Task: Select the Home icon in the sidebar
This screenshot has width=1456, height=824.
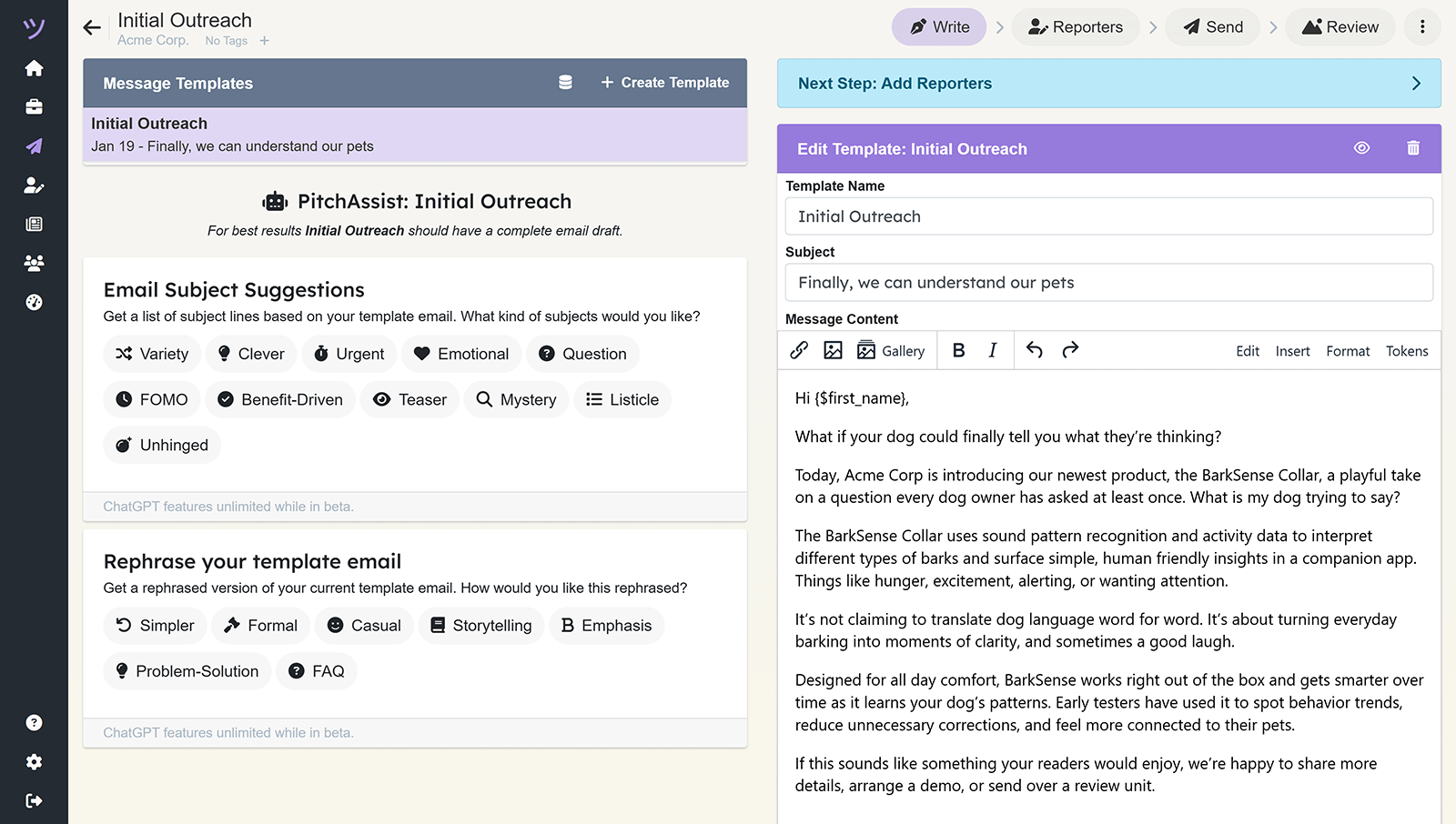Action: click(x=34, y=68)
